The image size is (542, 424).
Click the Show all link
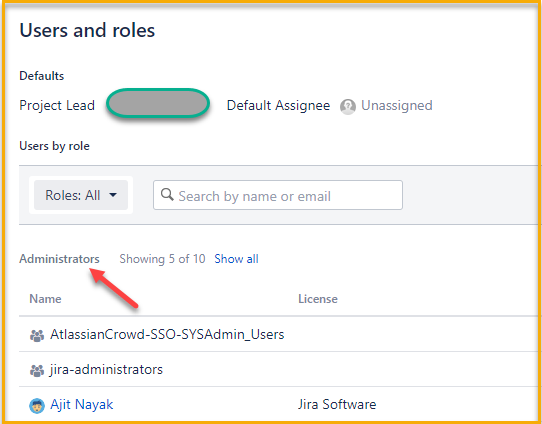[x=236, y=259]
